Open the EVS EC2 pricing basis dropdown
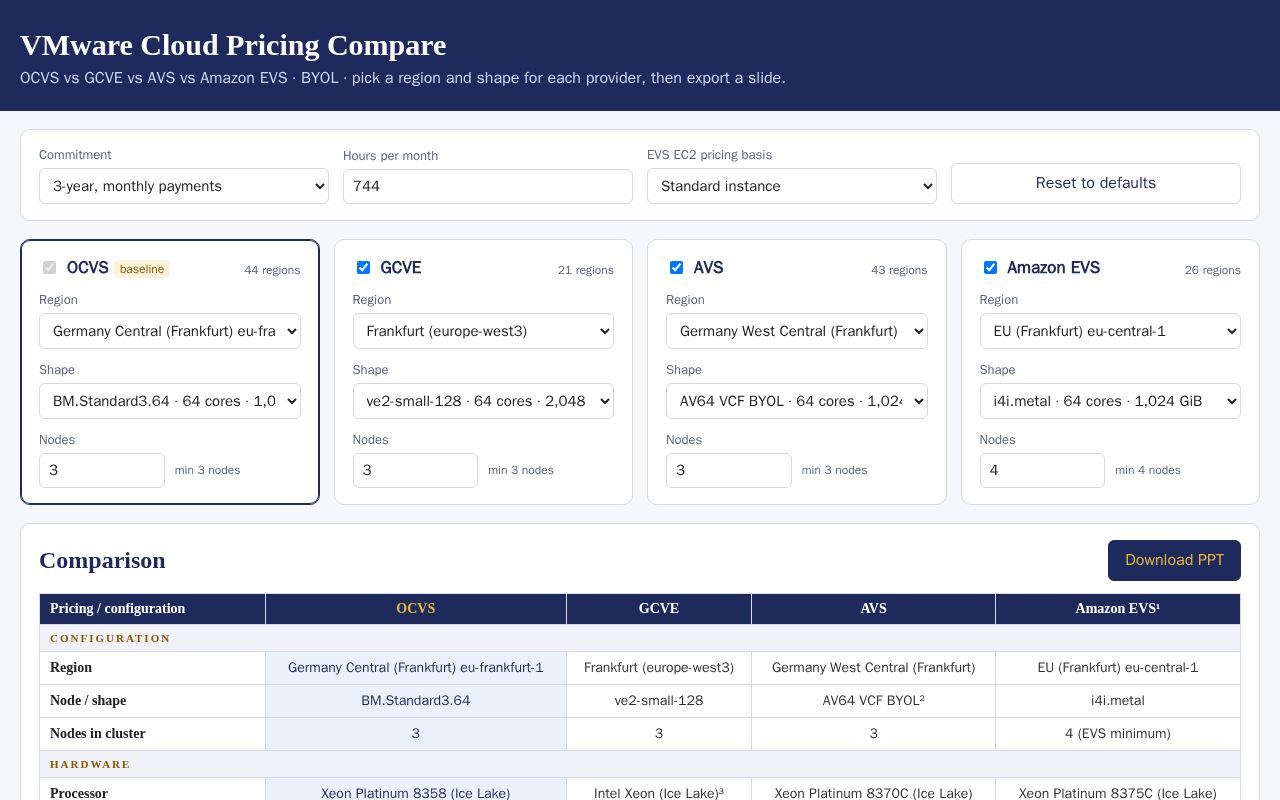The height and width of the screenshot is (800, 1280). point(792,186)
